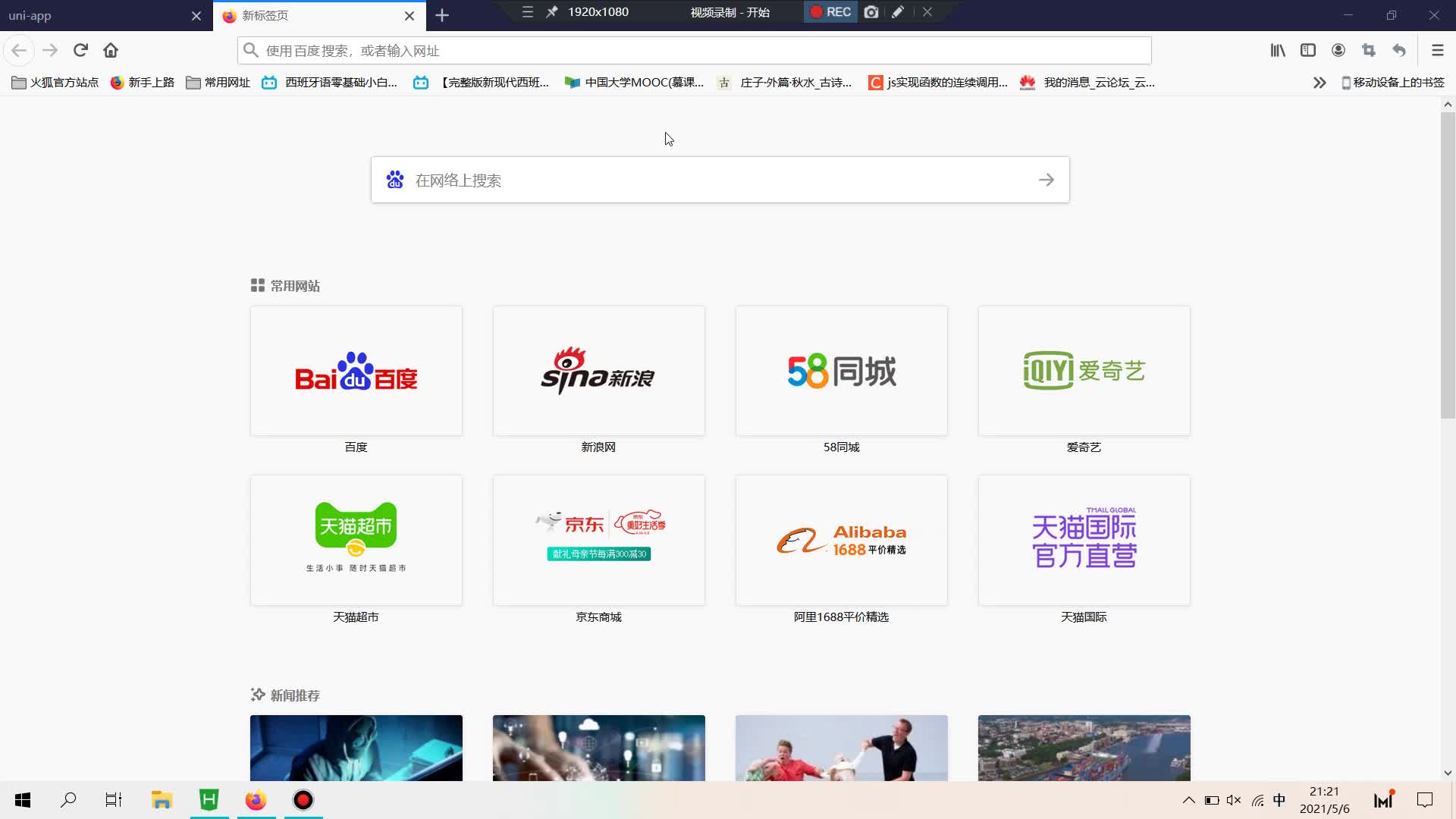The height and width of the screenshot is (819, 1456).
Task: Open 移动设备上的书签 folder
Action: coord(1392,83)
